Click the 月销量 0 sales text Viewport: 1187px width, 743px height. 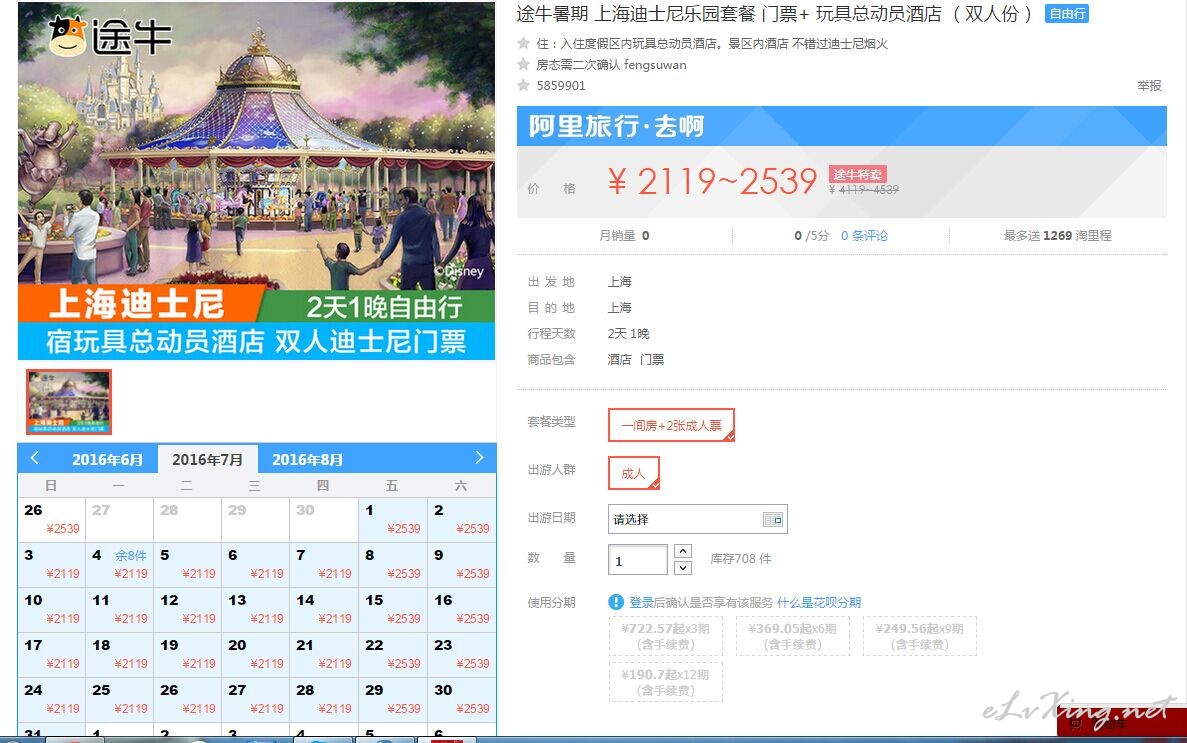tap(625, 236)
